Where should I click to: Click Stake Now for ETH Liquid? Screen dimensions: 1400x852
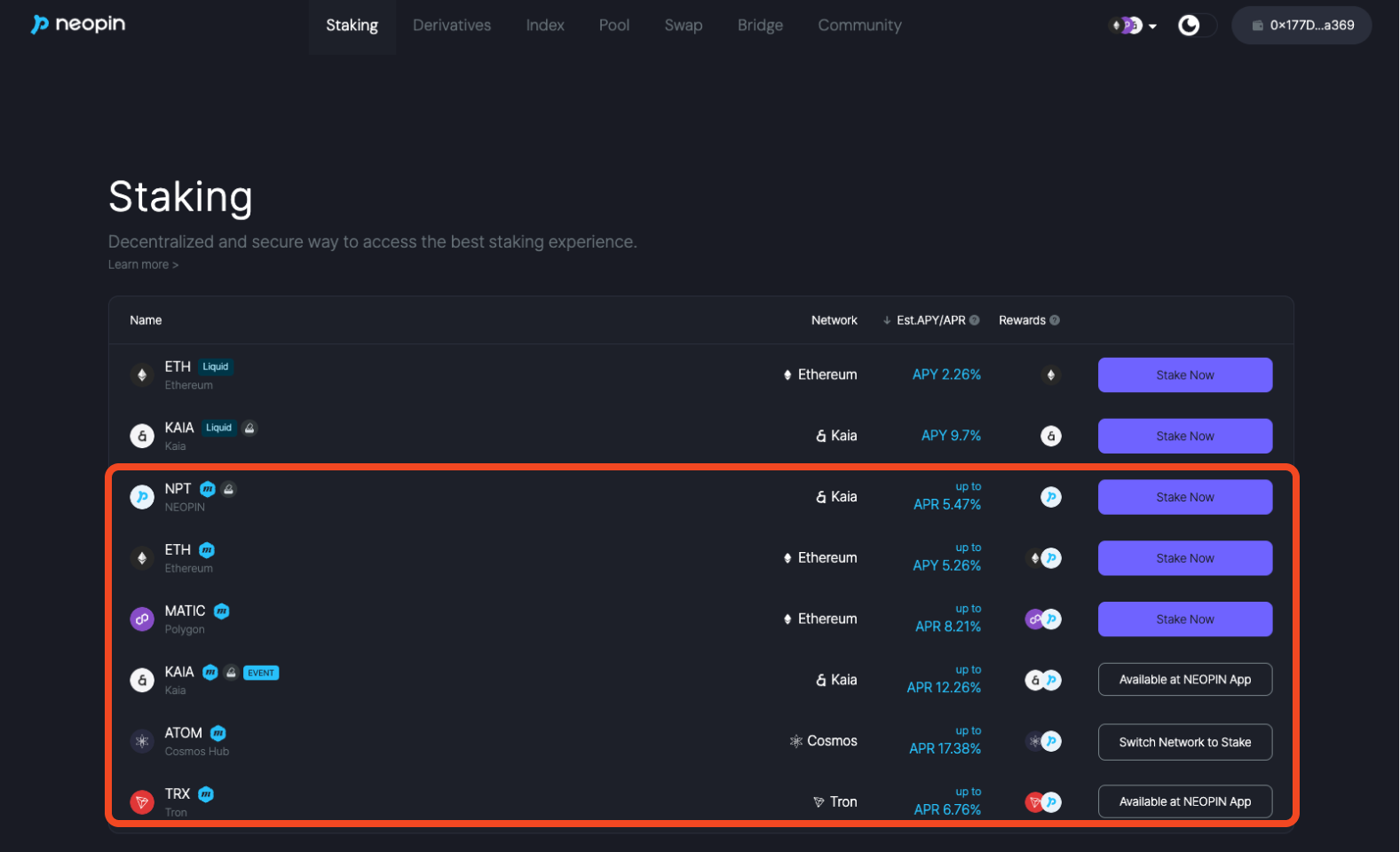1184,375
